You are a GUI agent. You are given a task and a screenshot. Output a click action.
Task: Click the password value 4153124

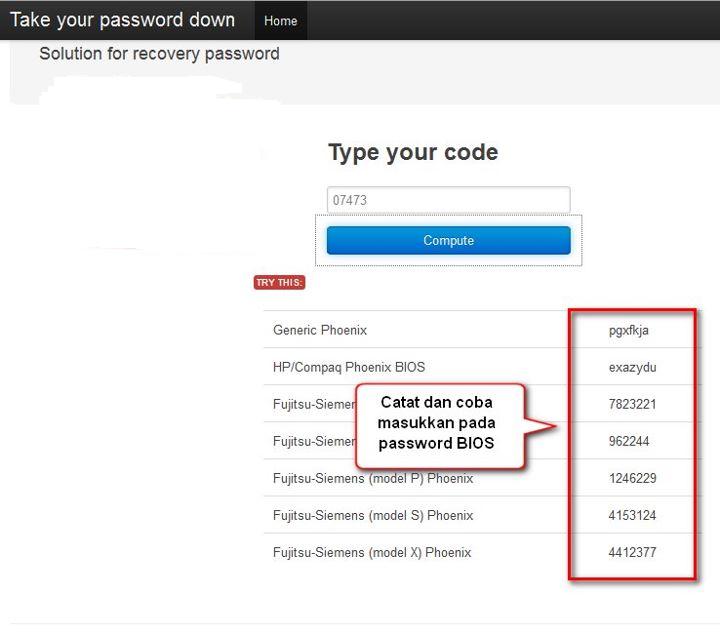(632, 515)
